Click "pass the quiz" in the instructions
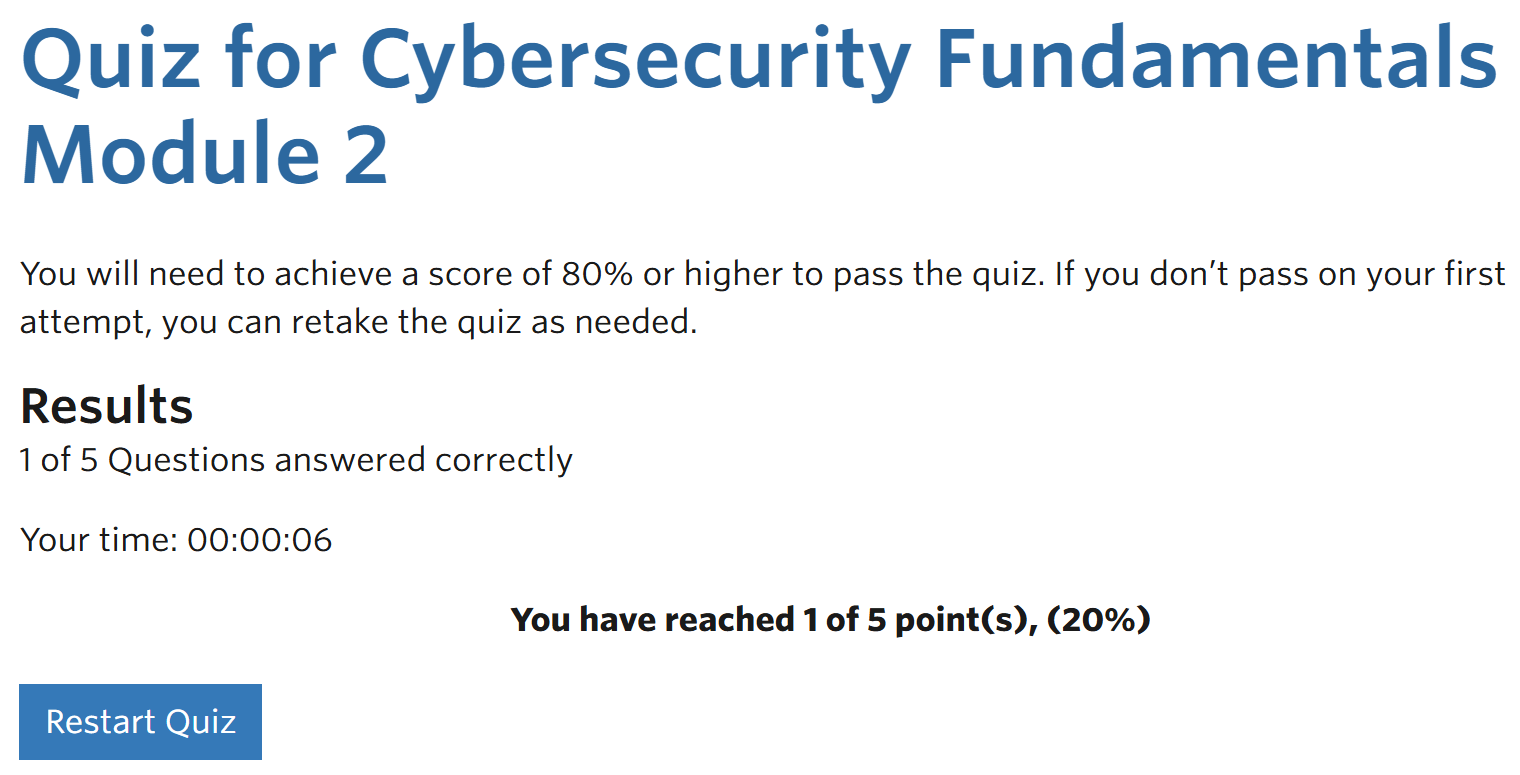This screenshot has width=1520, height=775. click(x=936, y=274)
